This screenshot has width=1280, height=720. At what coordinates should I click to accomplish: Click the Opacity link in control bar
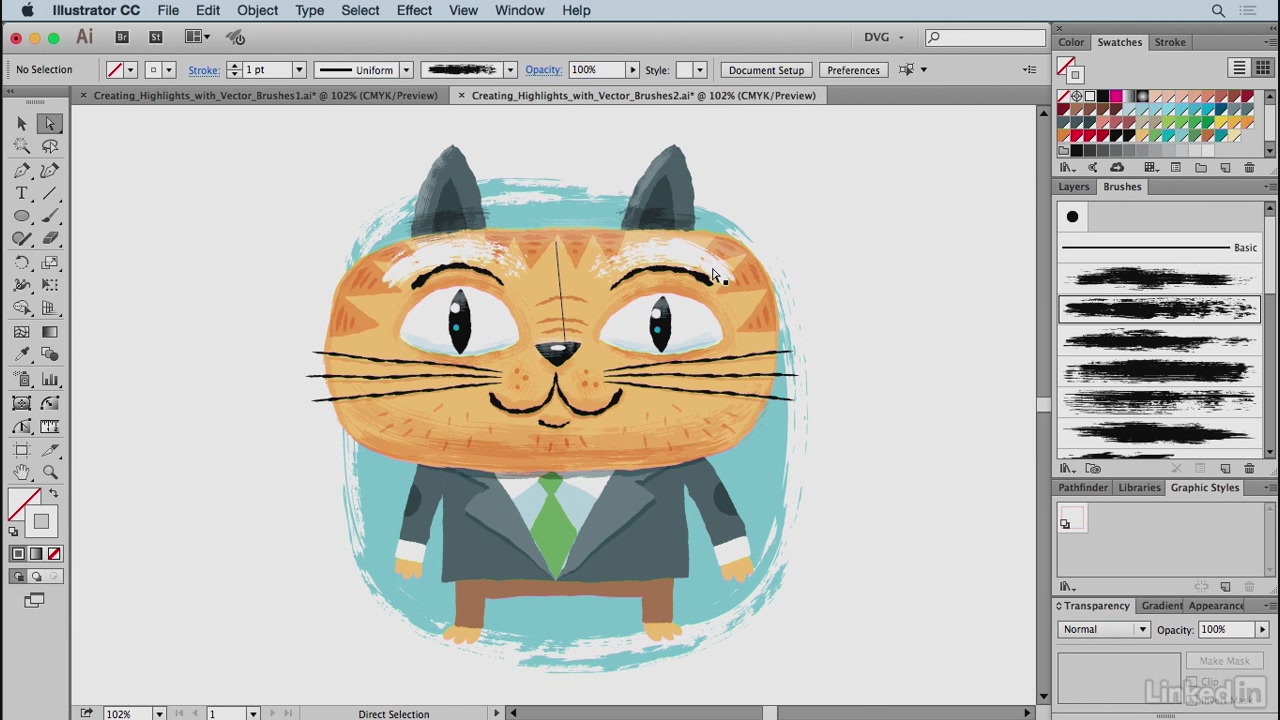coord(543,70)
